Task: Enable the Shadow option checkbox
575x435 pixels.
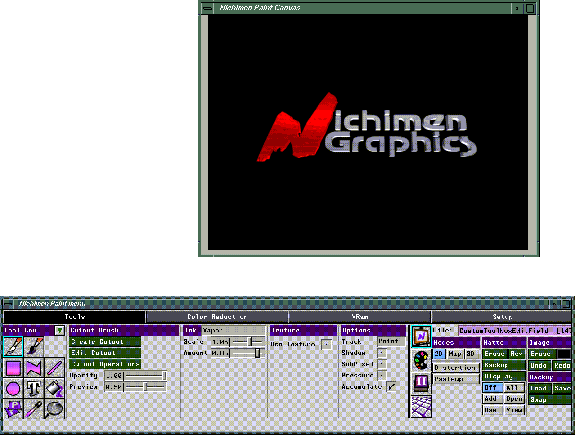Action: point(382,353)
